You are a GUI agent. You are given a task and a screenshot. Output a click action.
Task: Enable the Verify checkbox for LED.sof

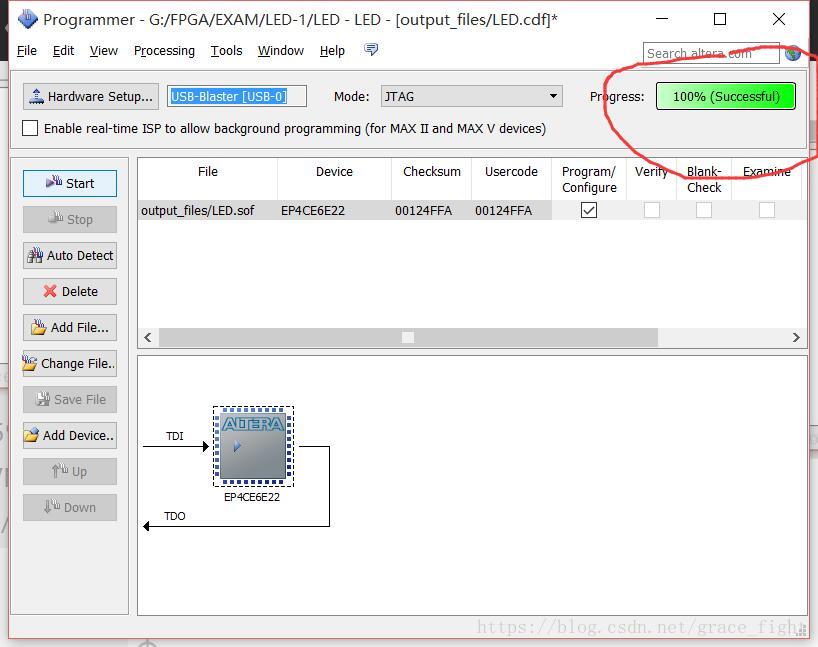(652, 210)
